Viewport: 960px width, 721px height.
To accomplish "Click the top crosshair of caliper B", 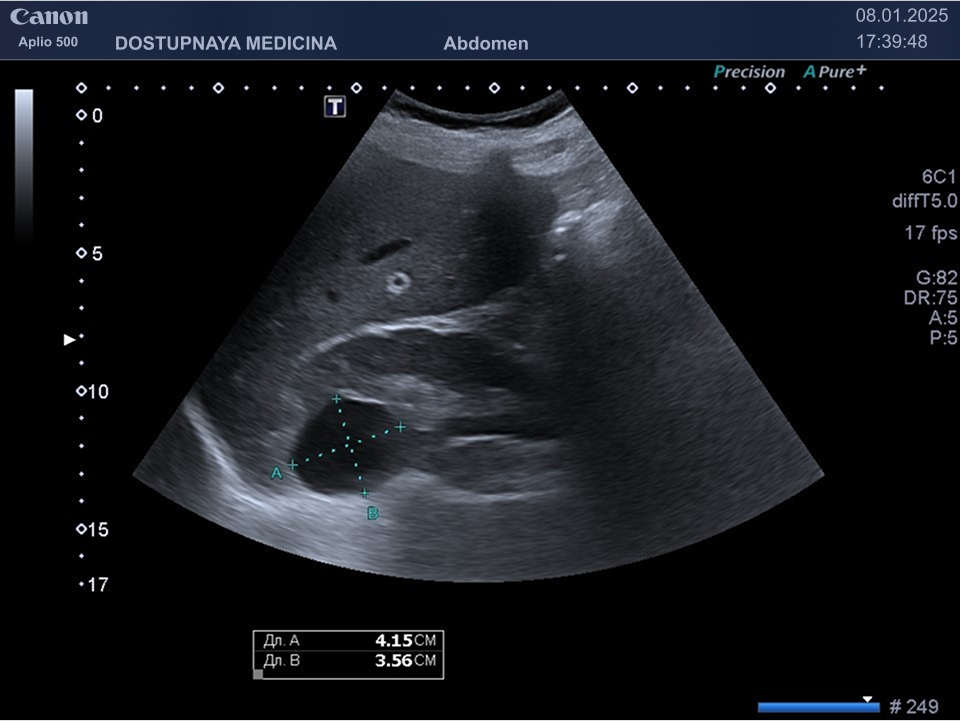I will point(337,400).
